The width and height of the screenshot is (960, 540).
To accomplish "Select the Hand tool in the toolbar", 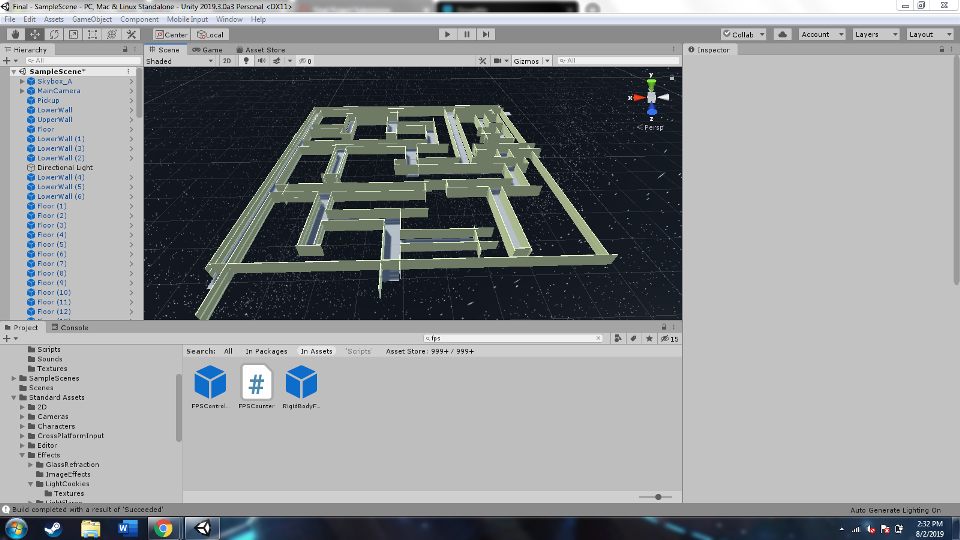I will point(14,34).
